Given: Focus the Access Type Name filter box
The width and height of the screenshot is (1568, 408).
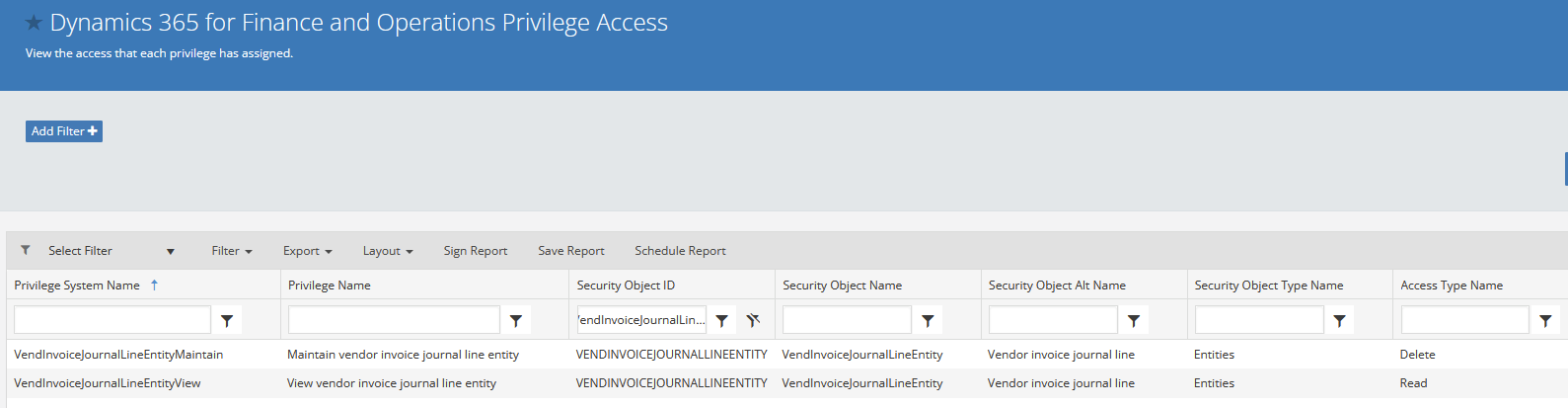Looking at the screenshot, I should pyautogui.click(x=1465, y=320).
